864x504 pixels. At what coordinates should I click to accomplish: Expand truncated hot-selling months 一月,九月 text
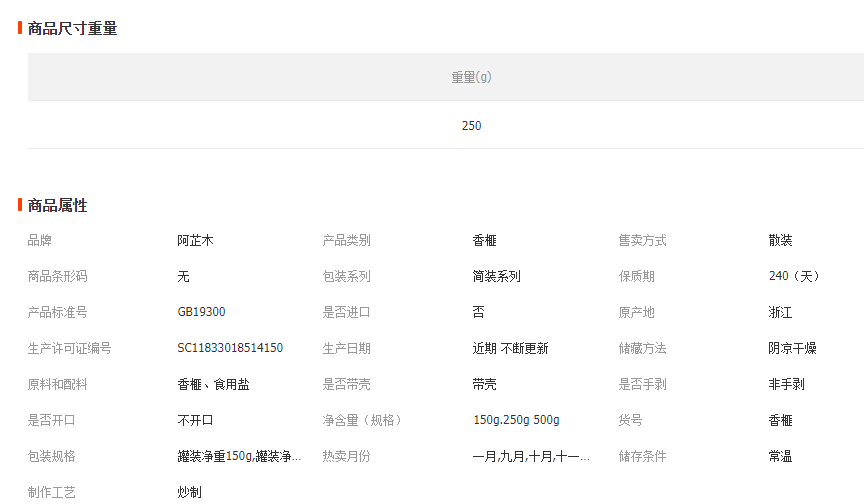coord(531,456)
